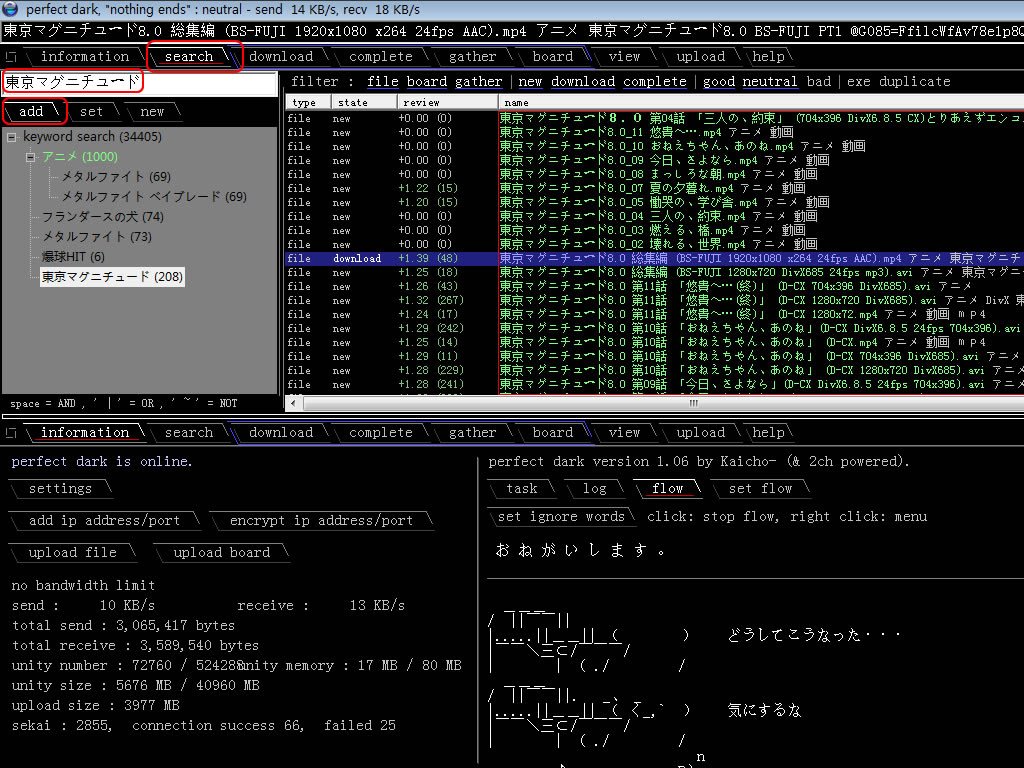
Task: Click horizontal scrollbar left arrow in results
Action: (x=293, y=404)
